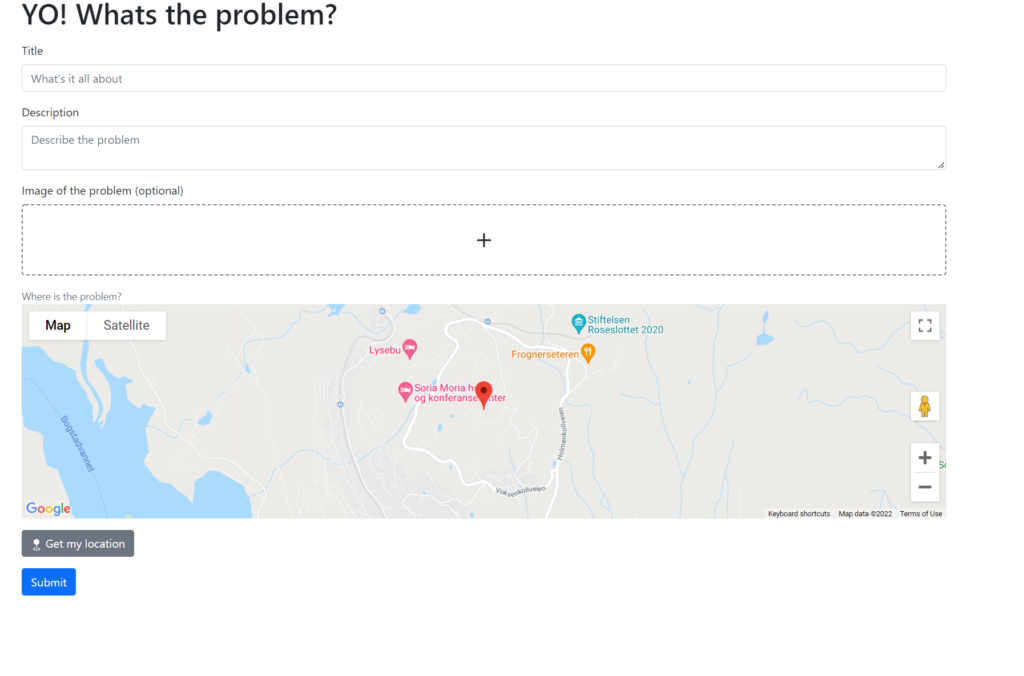Select Stiftelsen Roseslottet 2020 map marker
Image resolution: width=1024 pixels, height=676 pixels.
coord(578,323)
